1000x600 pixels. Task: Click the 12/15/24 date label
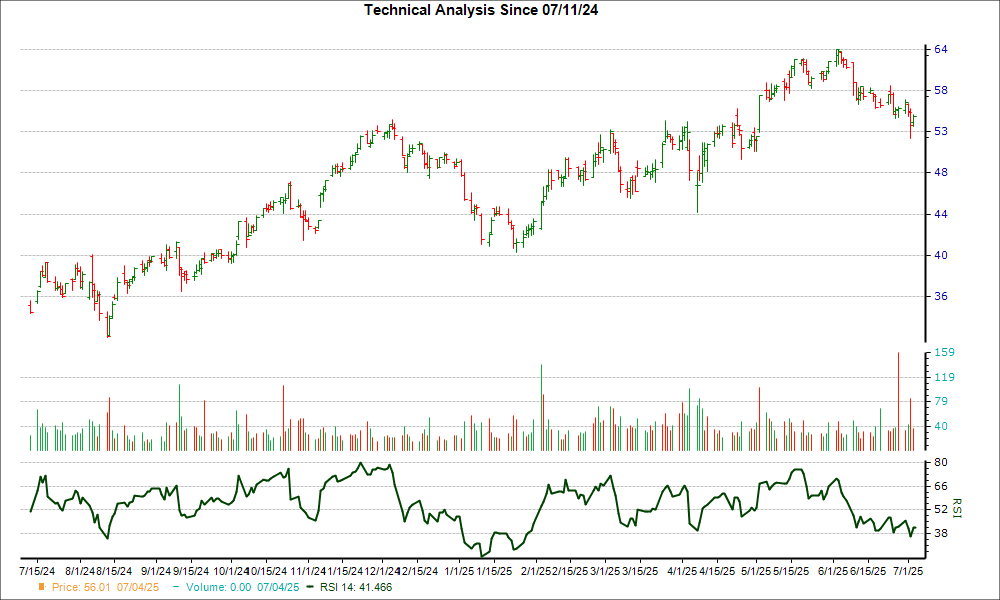click(419, 571)
